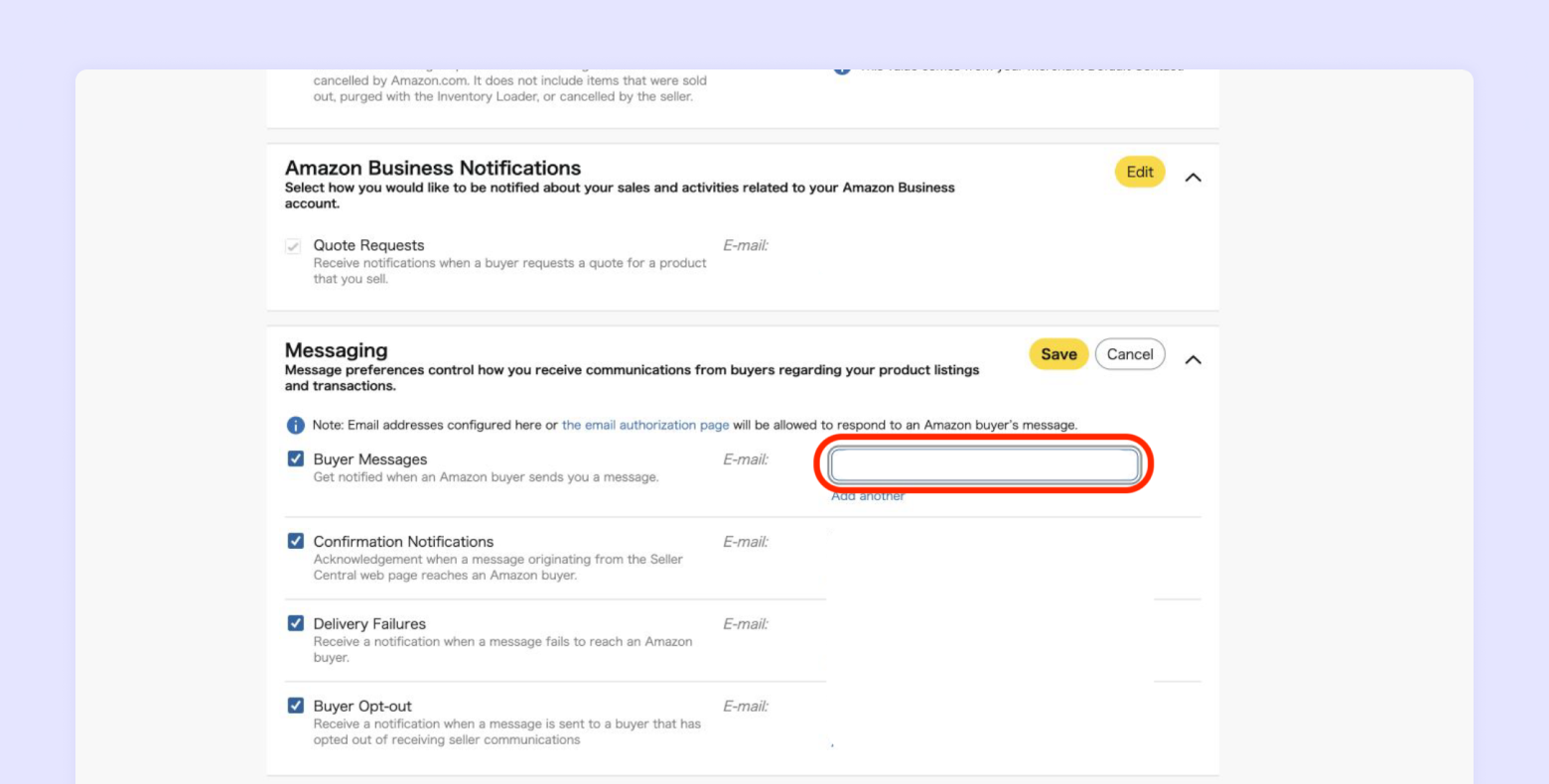Click the Buyer Opt-out label
This screenshot has width=1549, height=784.
tap(362, 707)
